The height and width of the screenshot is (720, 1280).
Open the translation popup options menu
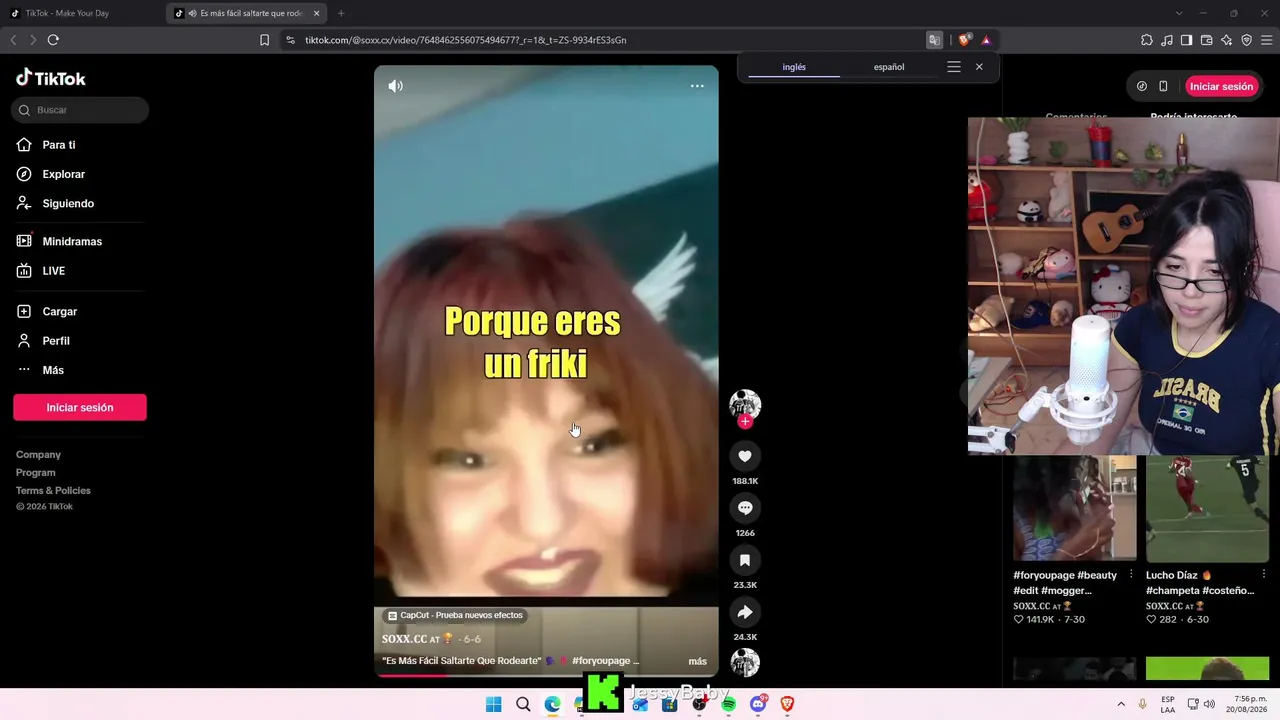[954, 67]
